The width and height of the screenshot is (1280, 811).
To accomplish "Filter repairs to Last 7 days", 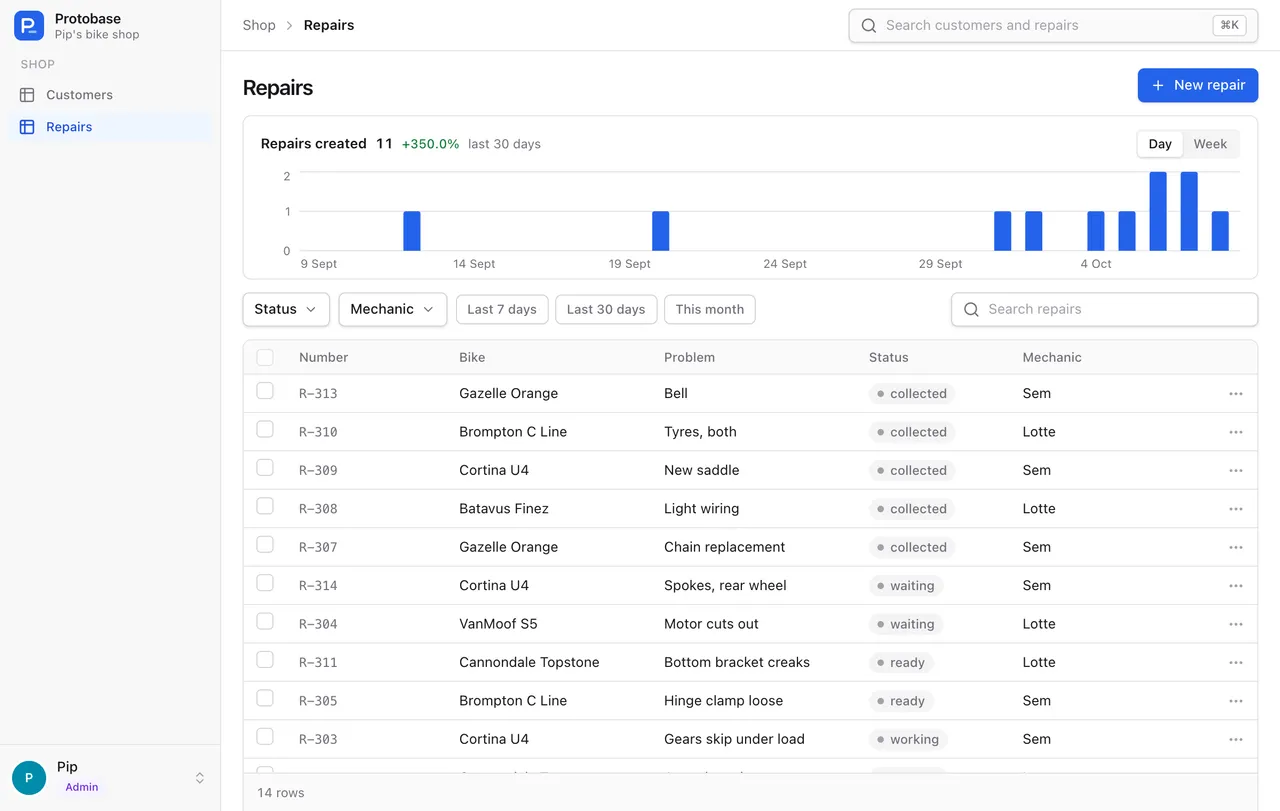I will tap(502, 309).
